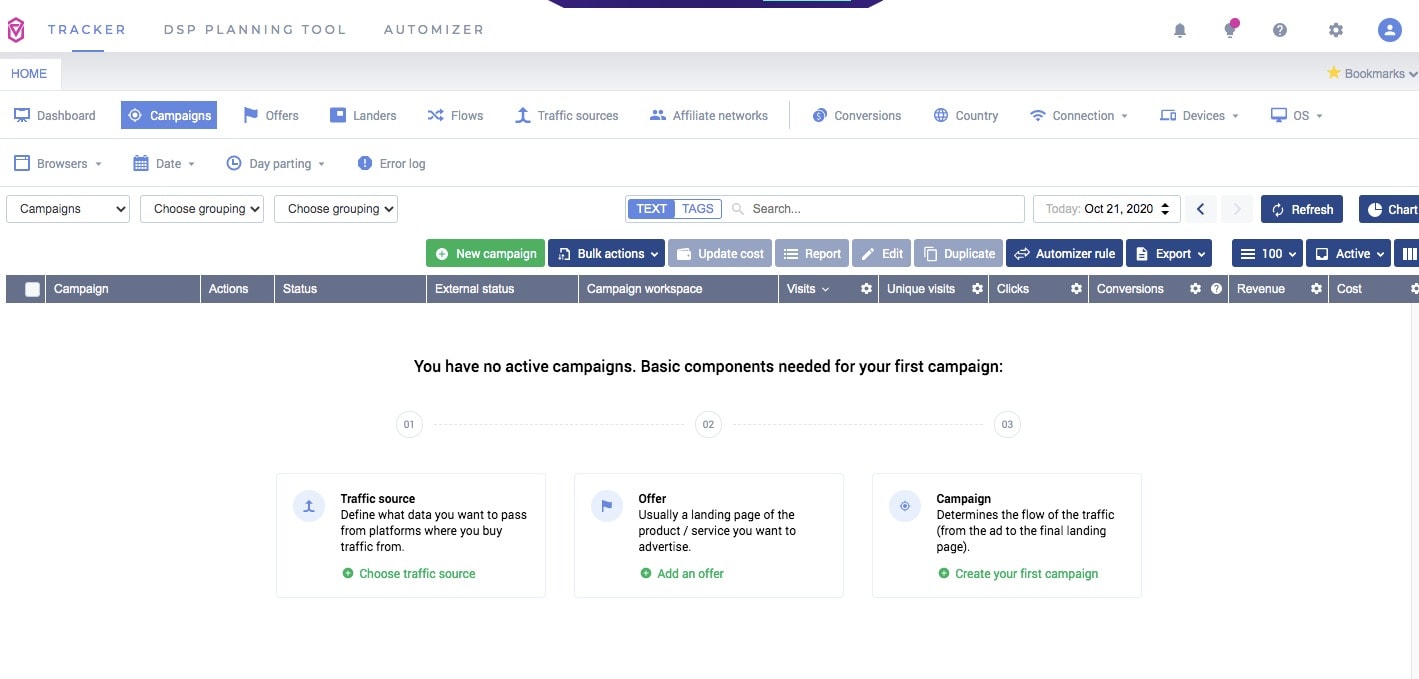Viewport: 1419px width, 679px height.
Task: Open the Flows view
Action: click(455, 115)
